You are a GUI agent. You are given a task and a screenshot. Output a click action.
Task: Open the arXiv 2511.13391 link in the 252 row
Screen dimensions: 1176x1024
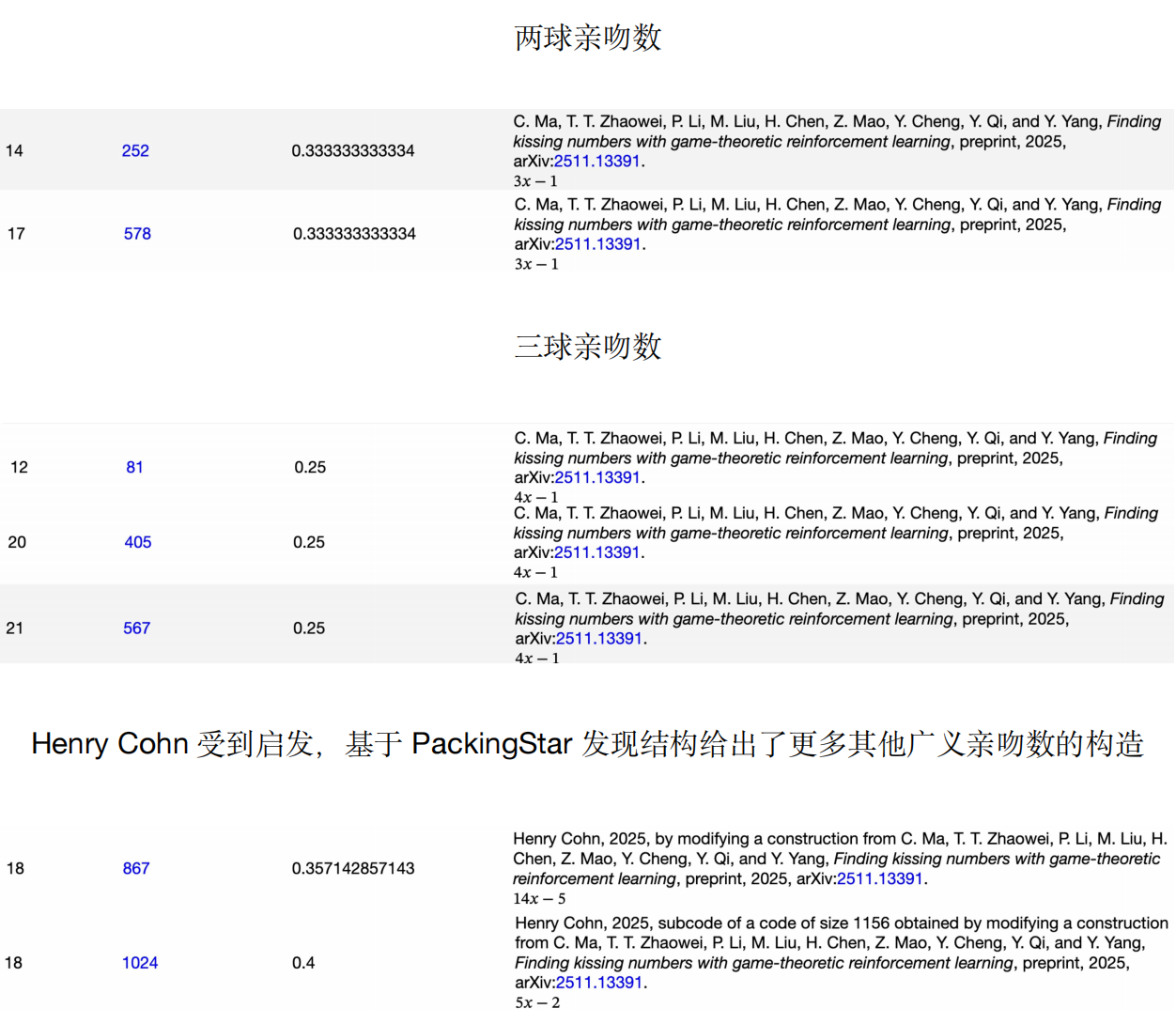(596, 162)
